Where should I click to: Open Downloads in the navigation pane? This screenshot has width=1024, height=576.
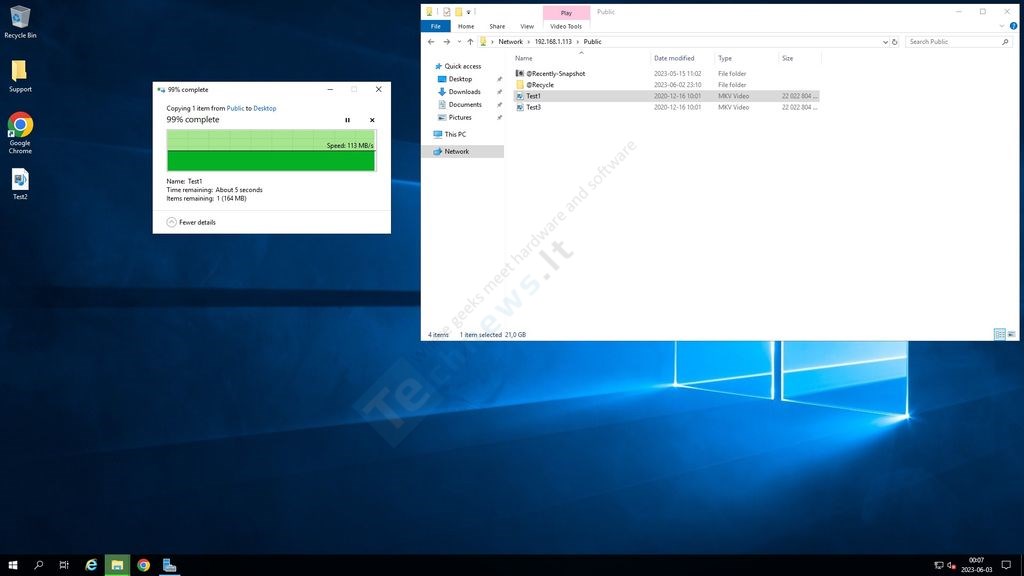(464, 92)
